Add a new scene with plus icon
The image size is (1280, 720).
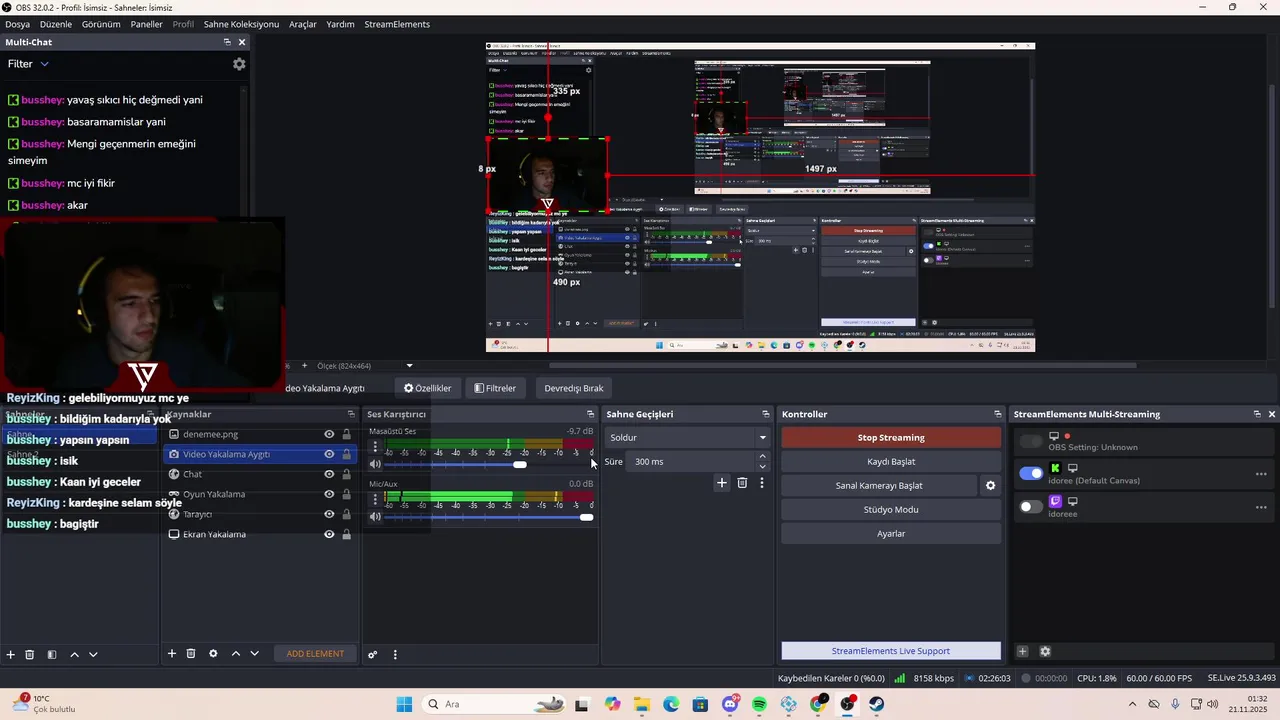coord(11,654)
